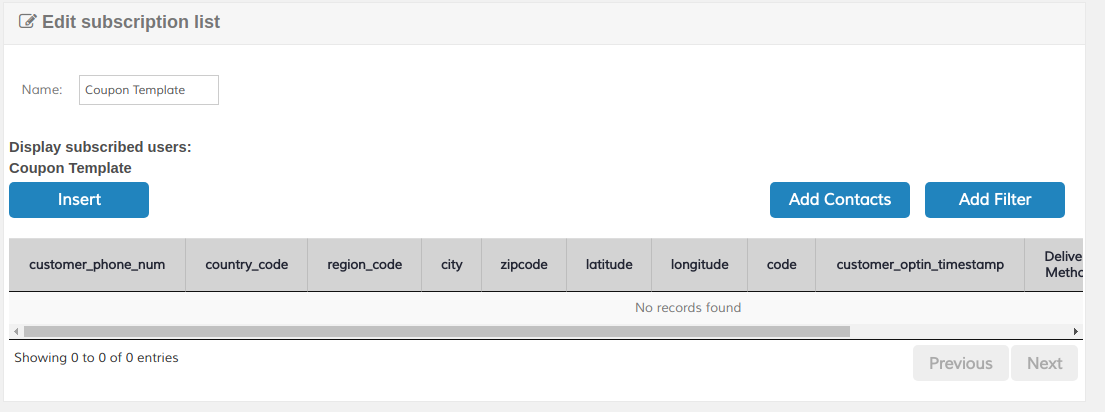Screen dimensions: 1105x412
Task: Select the longitude column header
Action: [699, 265]
